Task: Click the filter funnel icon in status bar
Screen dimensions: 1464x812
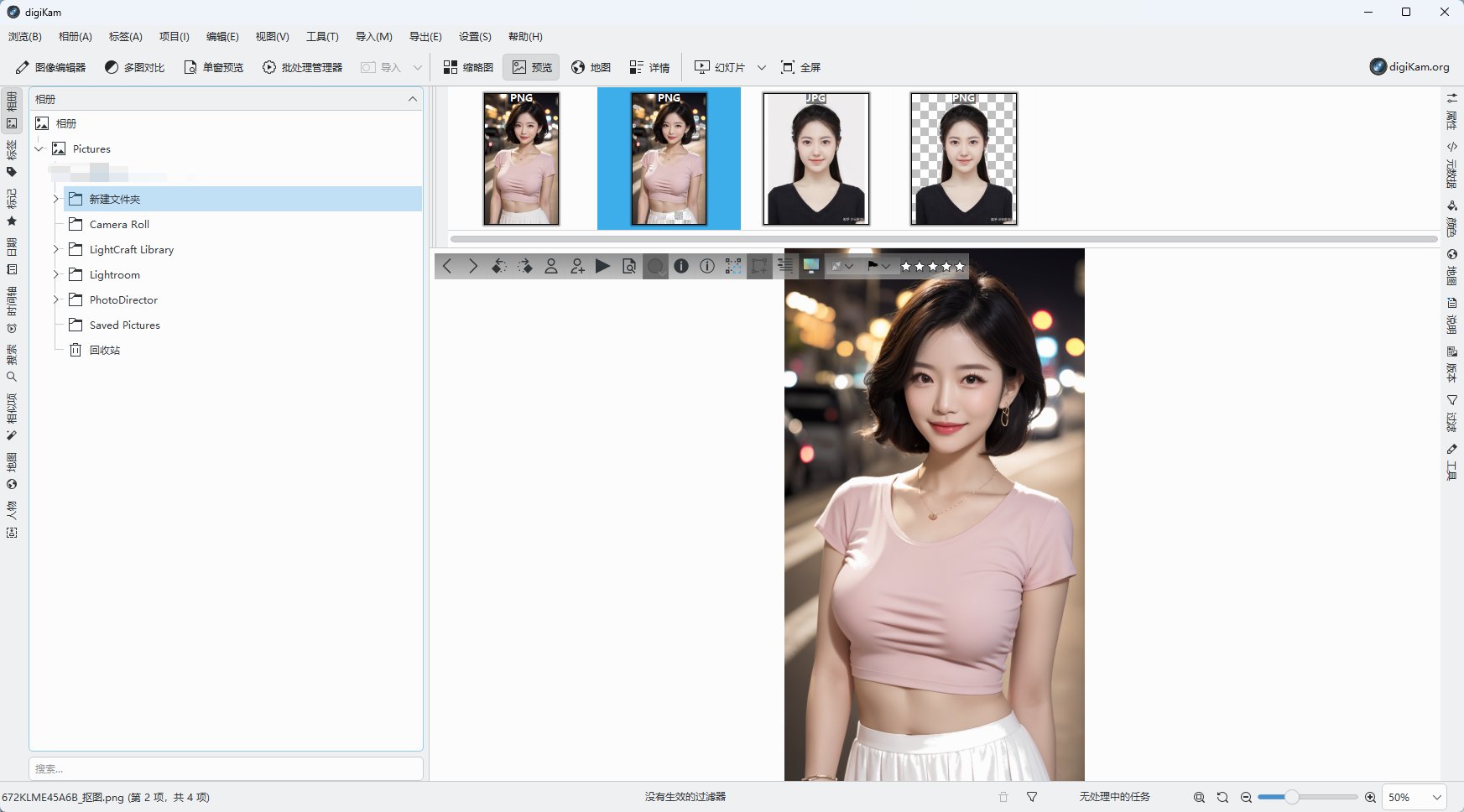Action: click(1032, 797)
